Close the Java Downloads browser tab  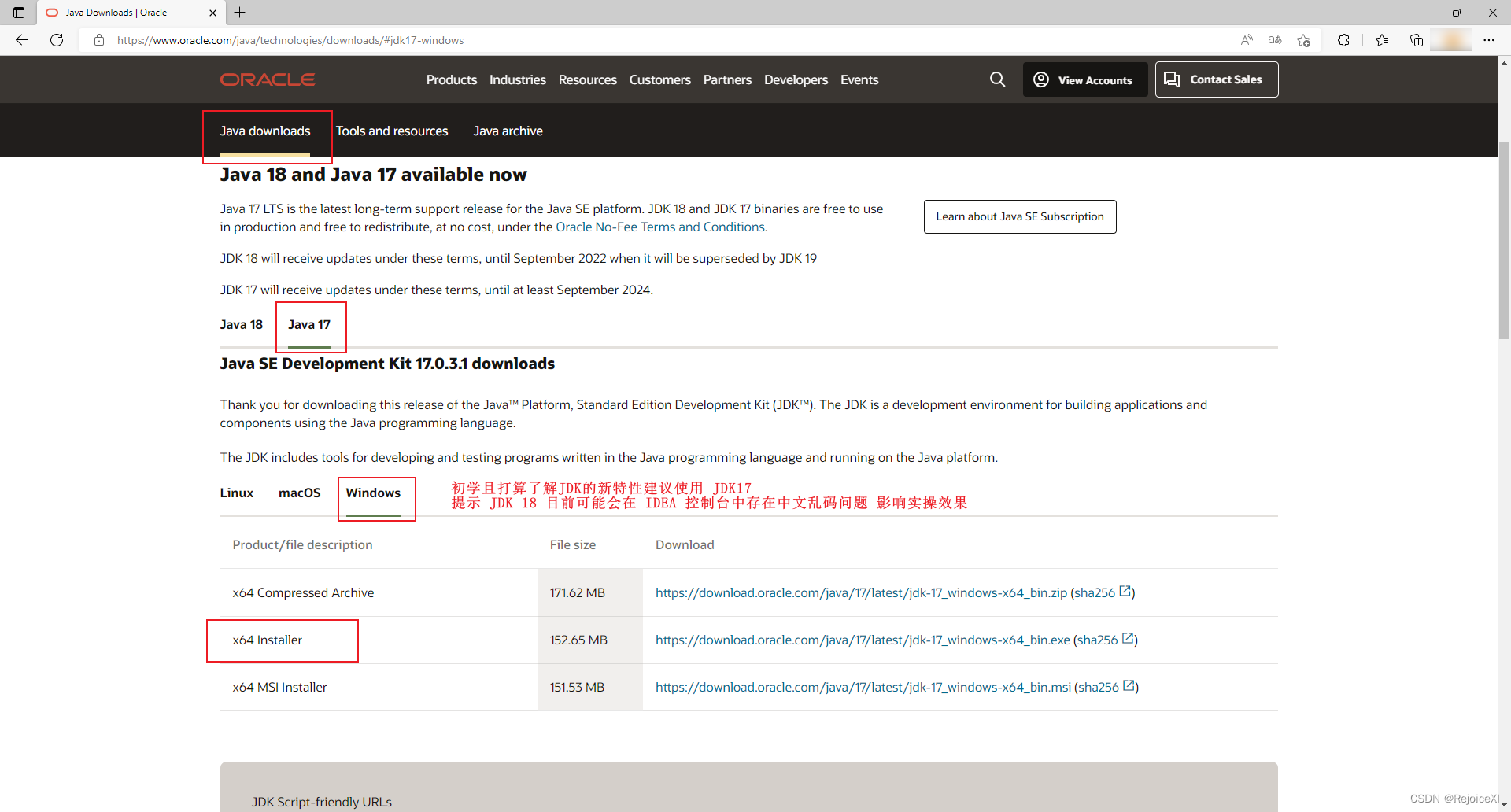[x=212, y=13]
